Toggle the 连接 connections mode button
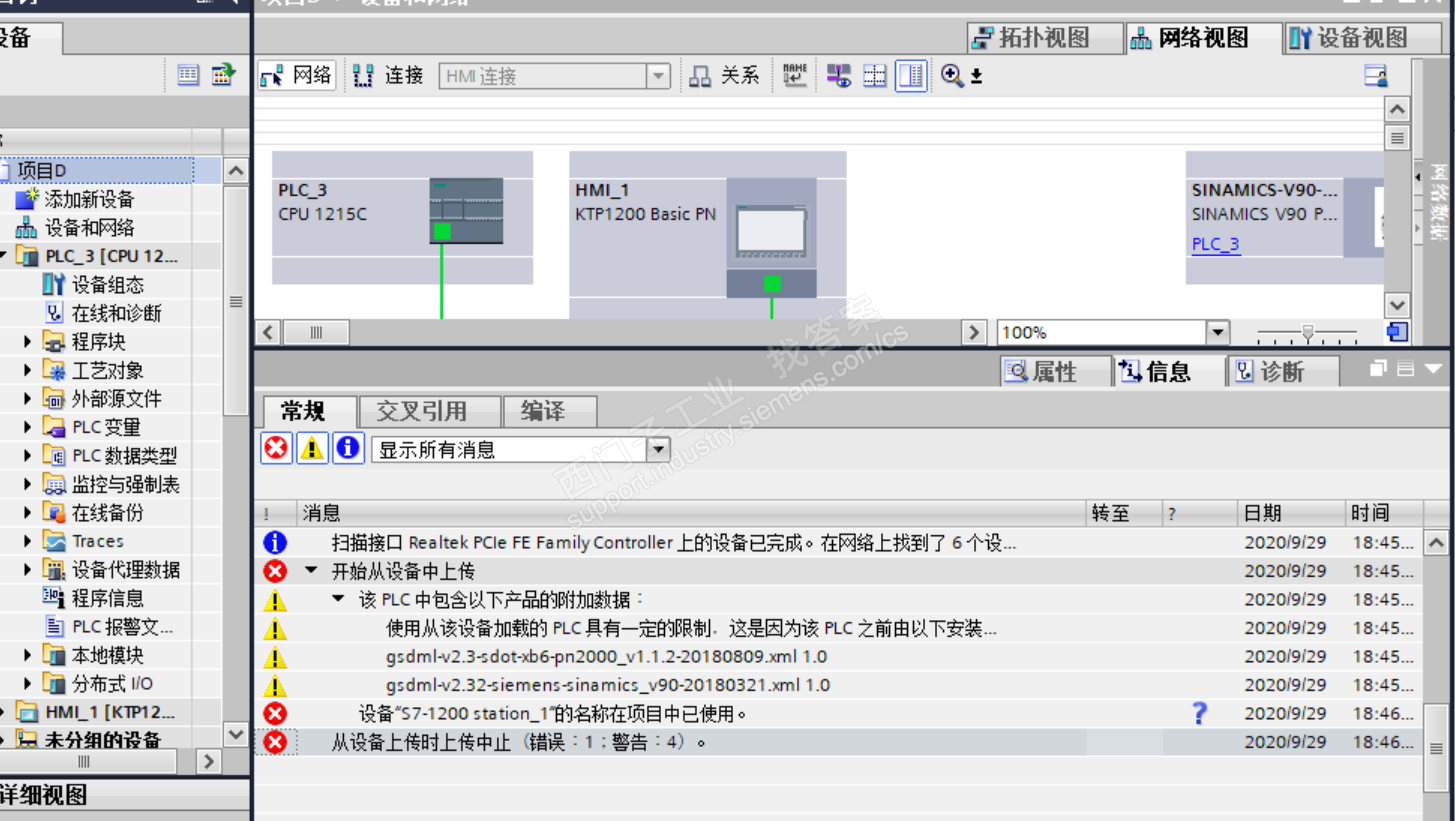Viewport: 1455px width, 821px height. click(389, 75)
